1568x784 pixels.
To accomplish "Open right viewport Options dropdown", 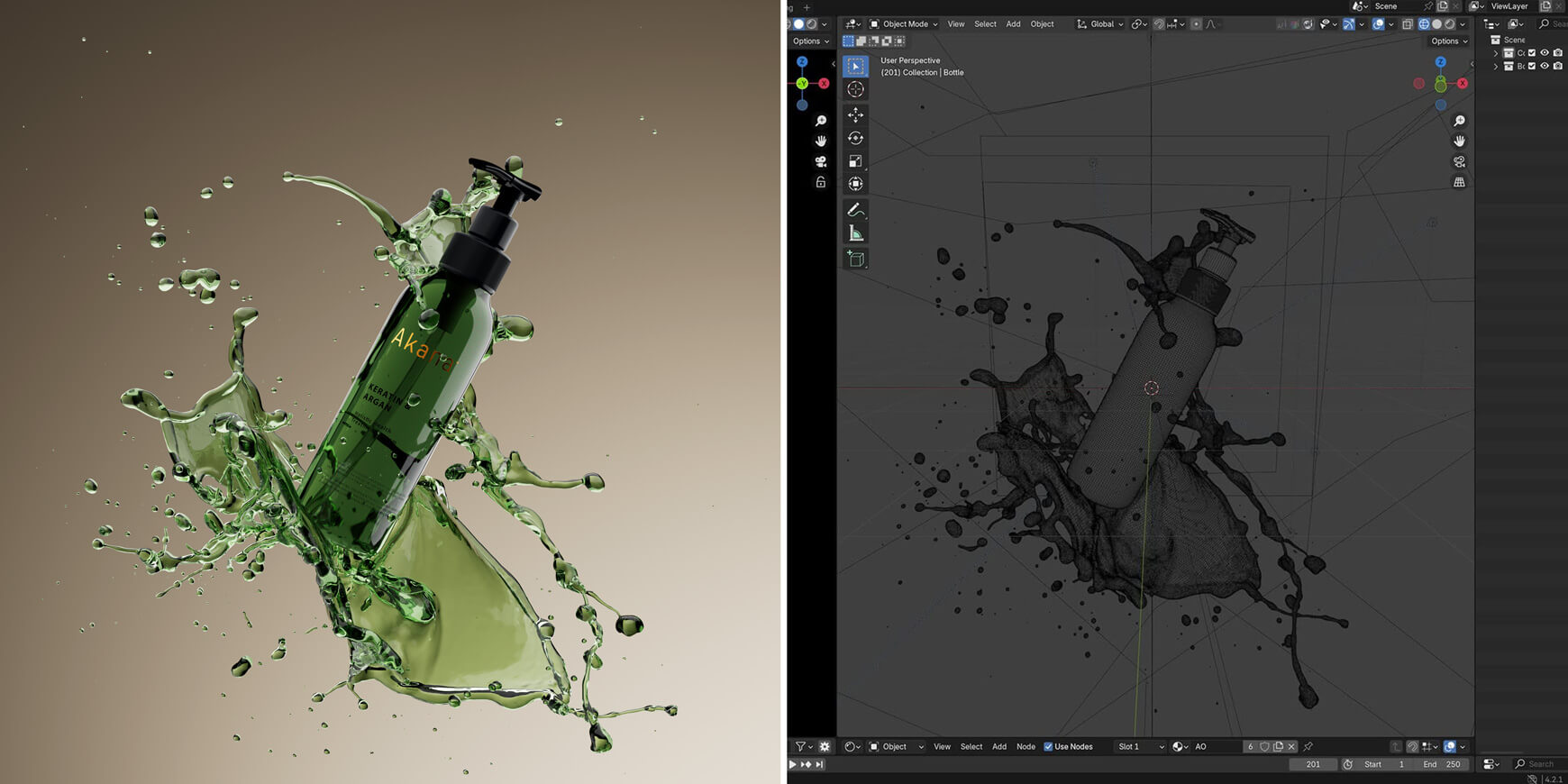I will point(1449,41).
